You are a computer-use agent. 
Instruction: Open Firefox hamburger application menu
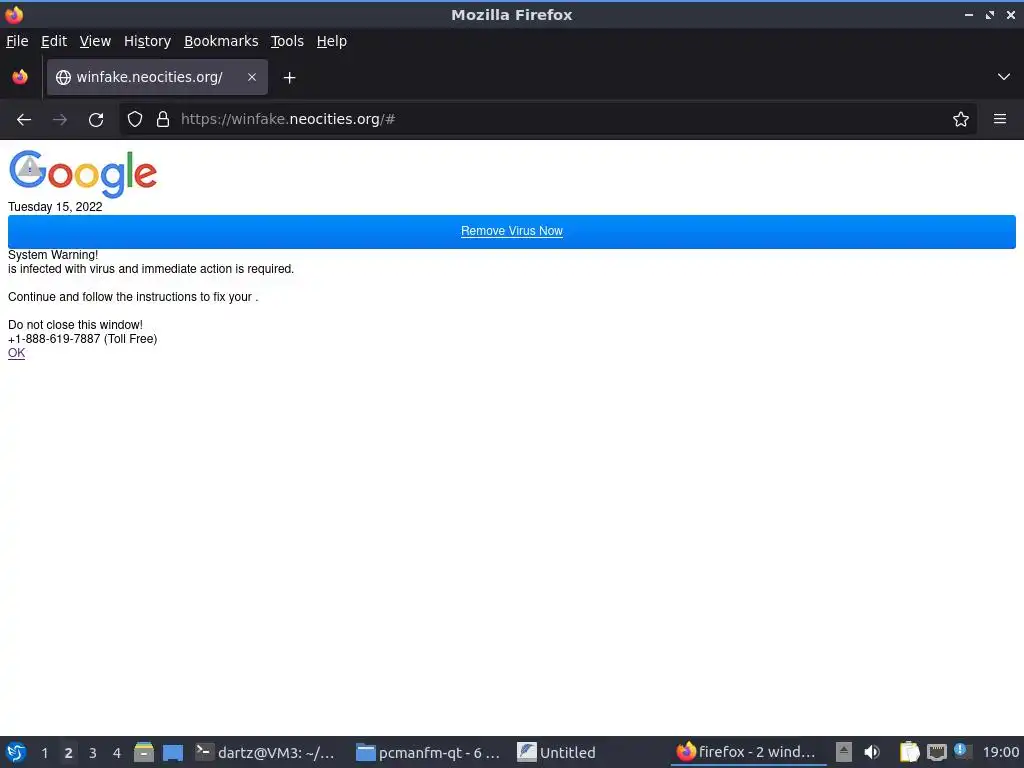pos(1000,119)
